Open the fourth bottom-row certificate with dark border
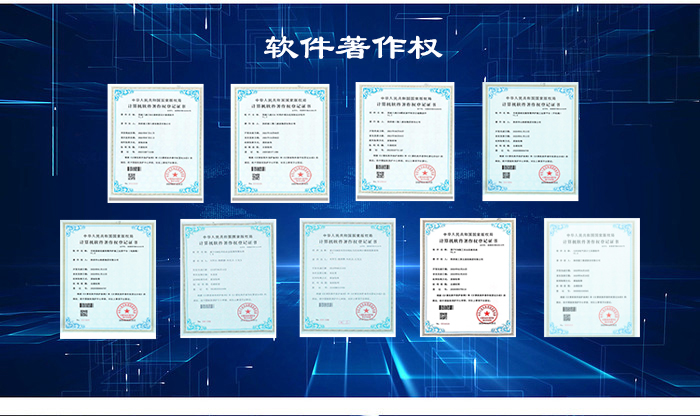700x416 pixels. pos(469,276)
